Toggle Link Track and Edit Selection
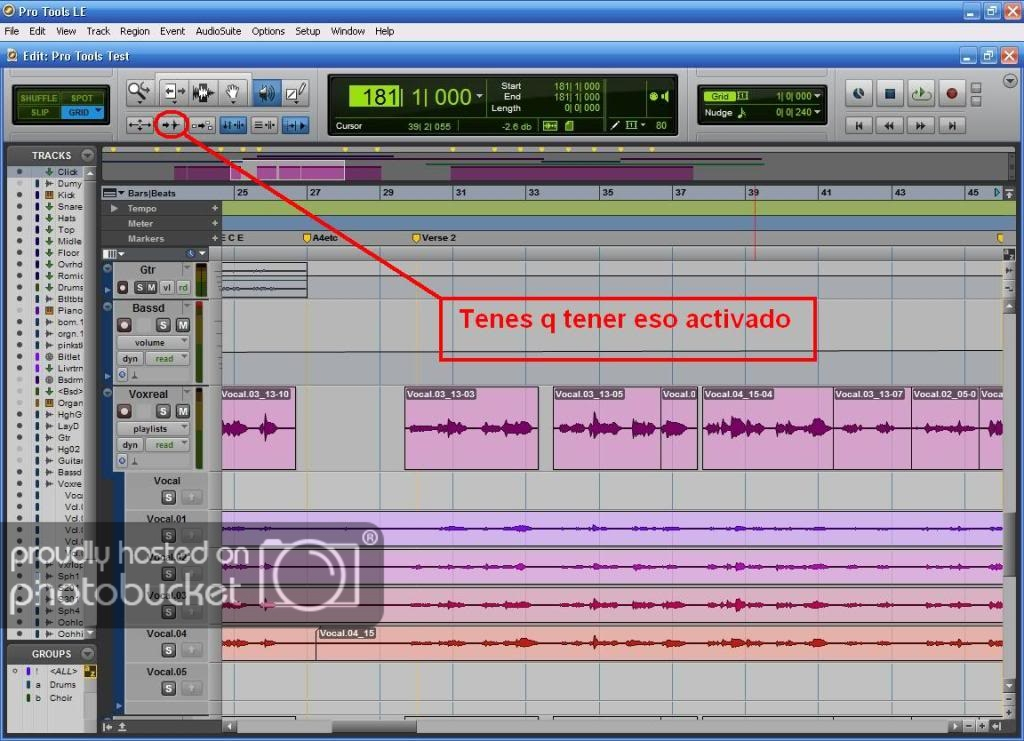This screenshot has width=1024, height=741. [264, 125]
